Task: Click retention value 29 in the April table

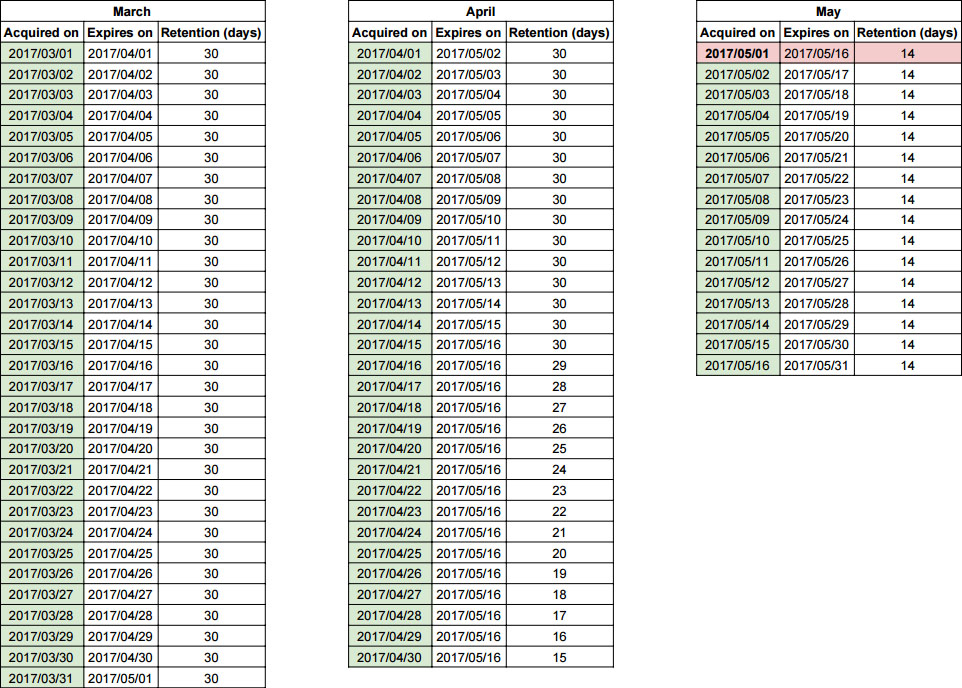Action: pyautogui.click(x=559, y=366)
